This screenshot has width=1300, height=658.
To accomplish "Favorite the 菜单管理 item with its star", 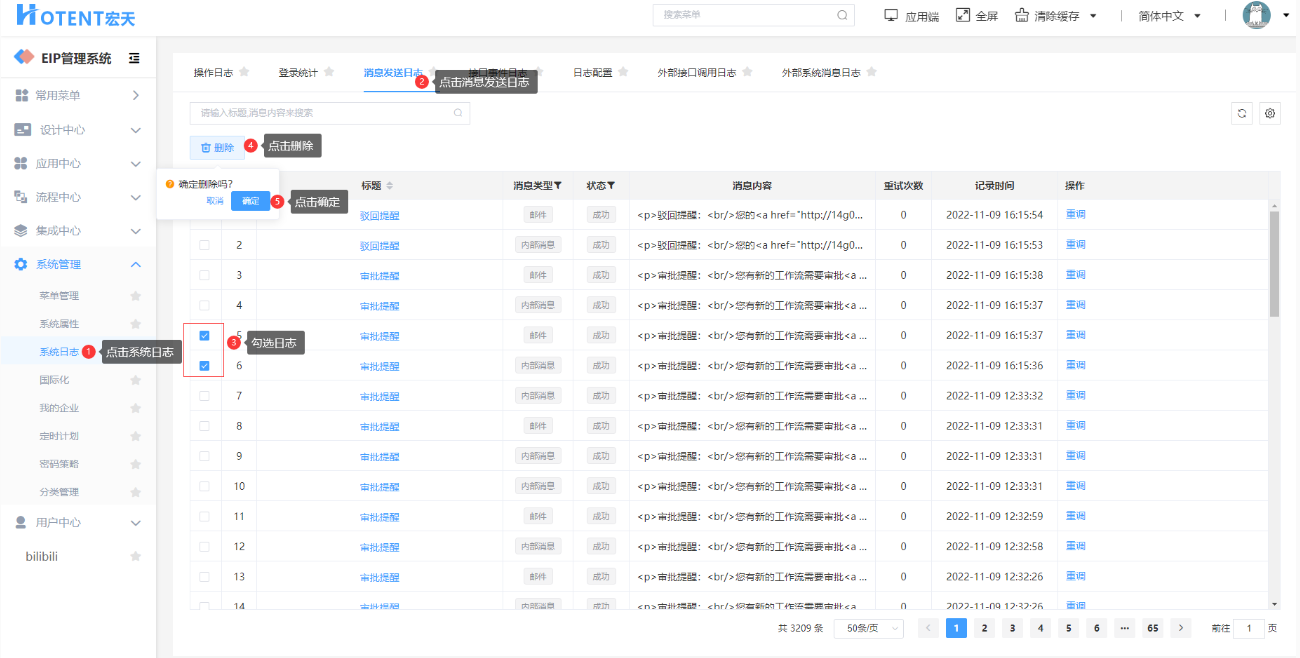I will pos(136,296).
